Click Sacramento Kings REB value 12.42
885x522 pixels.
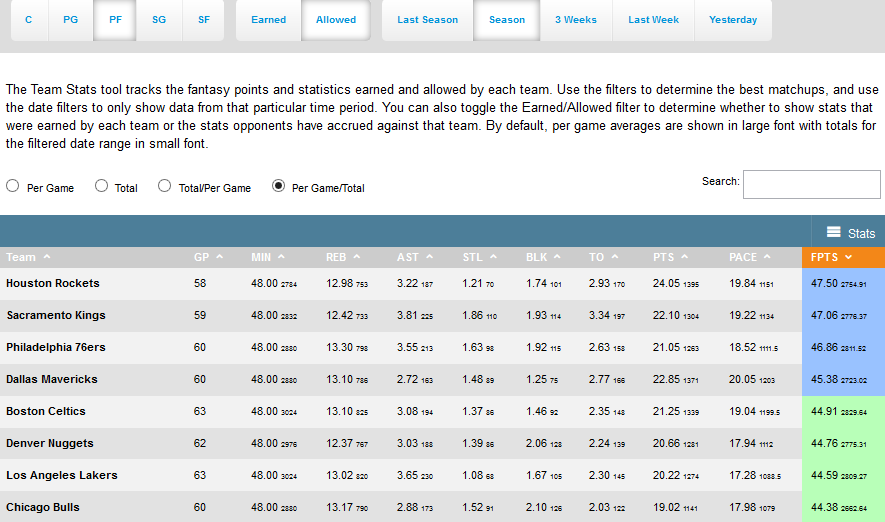pyautogui.click(x=339, y=315)
